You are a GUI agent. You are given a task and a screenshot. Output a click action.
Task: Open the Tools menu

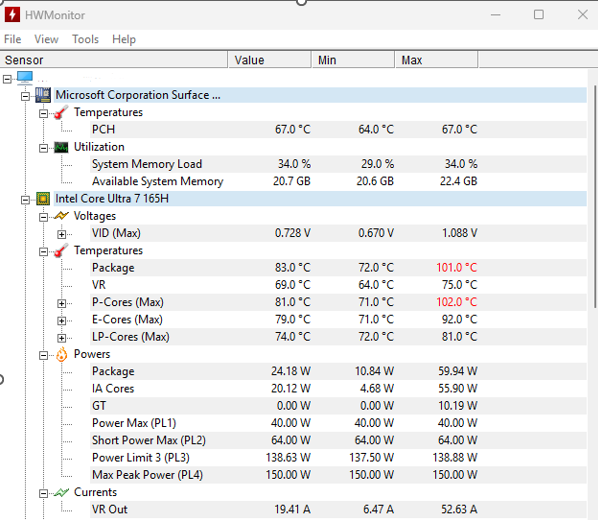pos(85,39)
